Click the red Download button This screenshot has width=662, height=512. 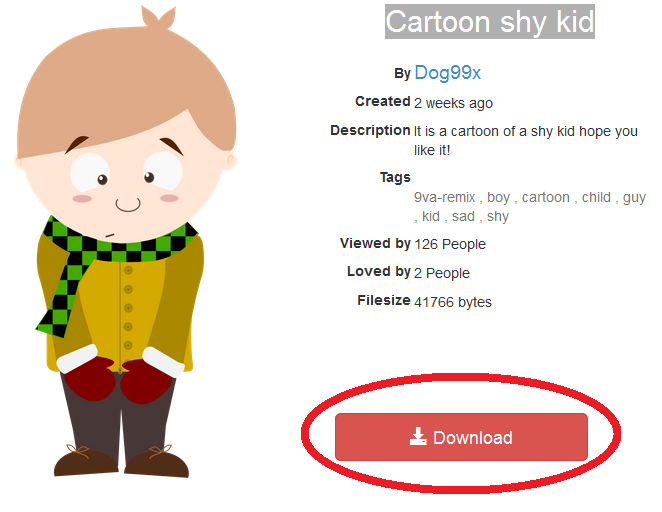[461, 437]
